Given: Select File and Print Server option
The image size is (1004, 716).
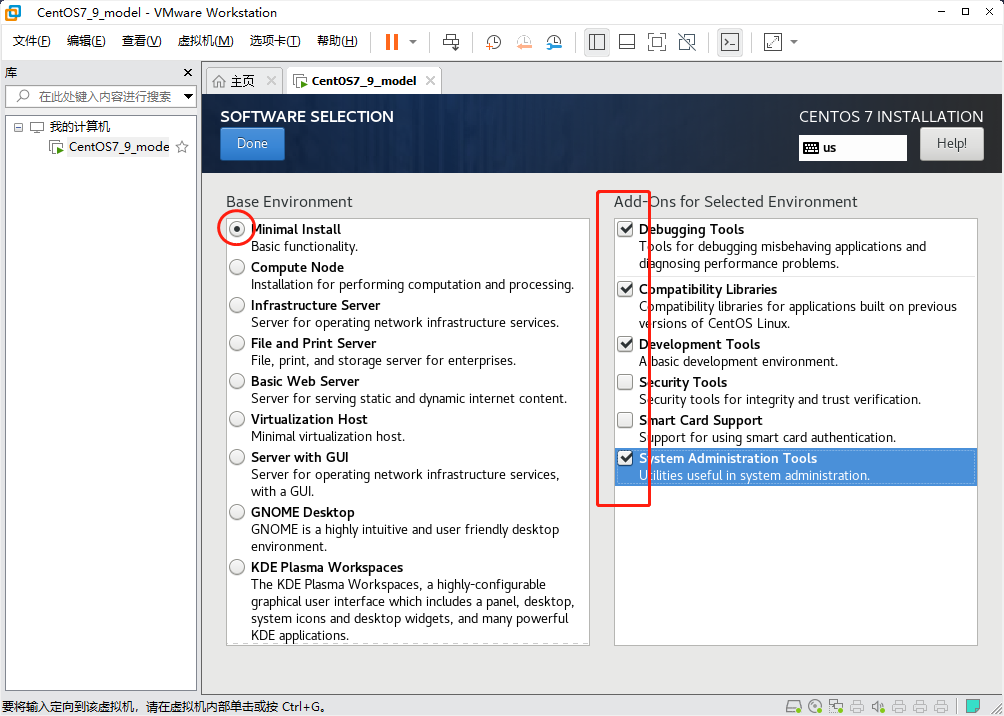Looking at the screenshot, I should pyautogui.click(x=237, y=343).
